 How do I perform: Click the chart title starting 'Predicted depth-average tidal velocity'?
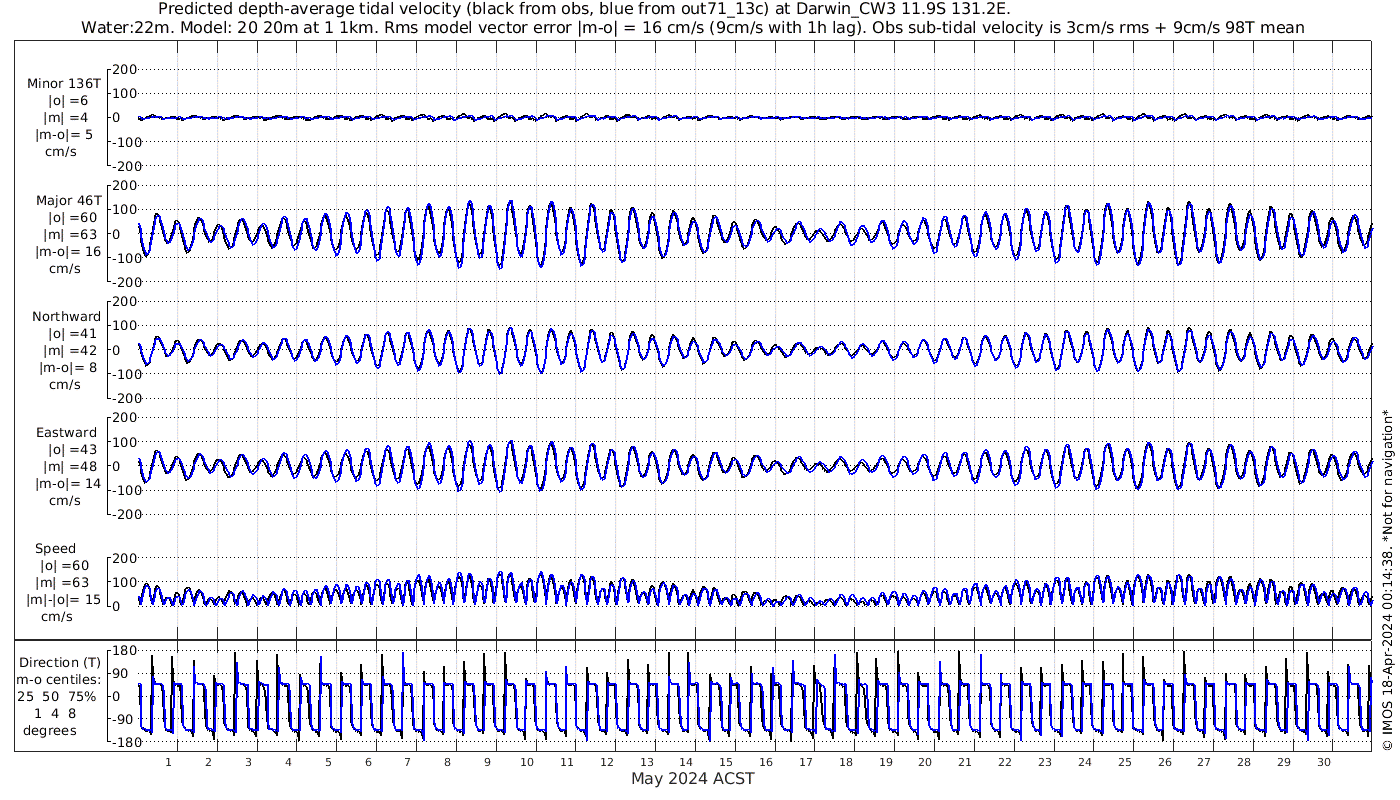[x=584, y=9]
